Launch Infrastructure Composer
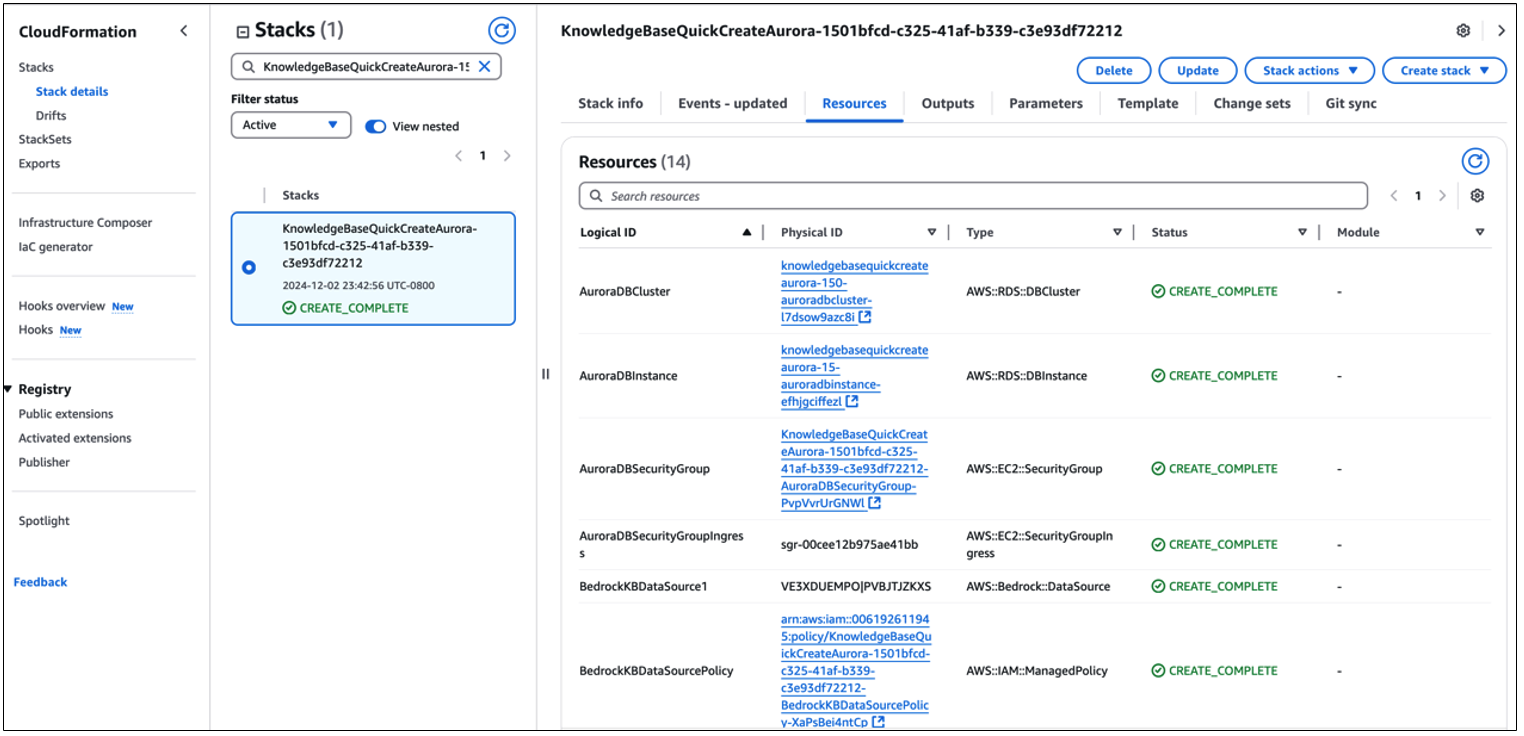This screenshot has height=736, width=1524. pyautogui.click(x=85, y=222)
